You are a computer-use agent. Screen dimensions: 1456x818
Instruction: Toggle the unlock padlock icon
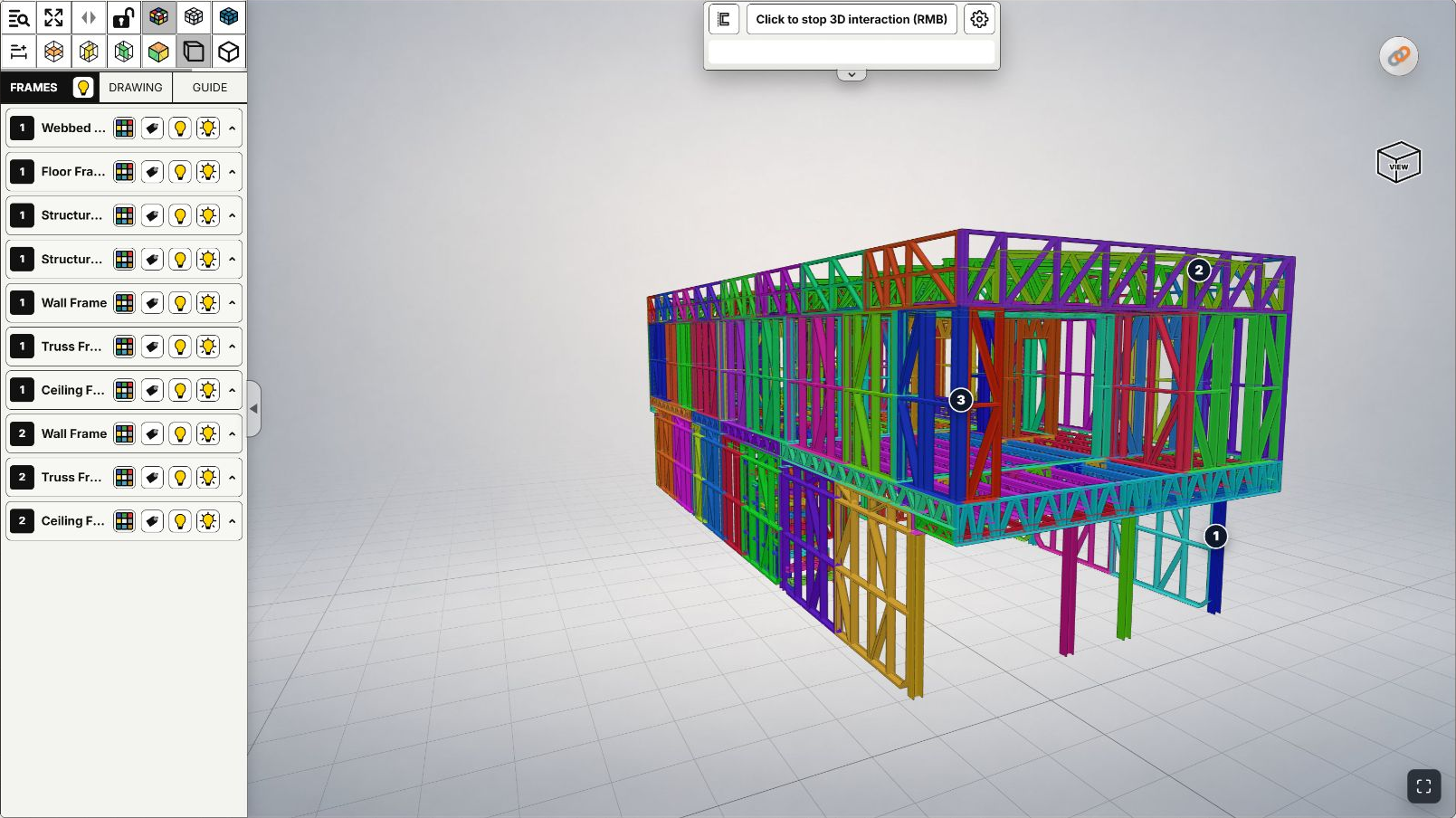(x=124, y=17)
